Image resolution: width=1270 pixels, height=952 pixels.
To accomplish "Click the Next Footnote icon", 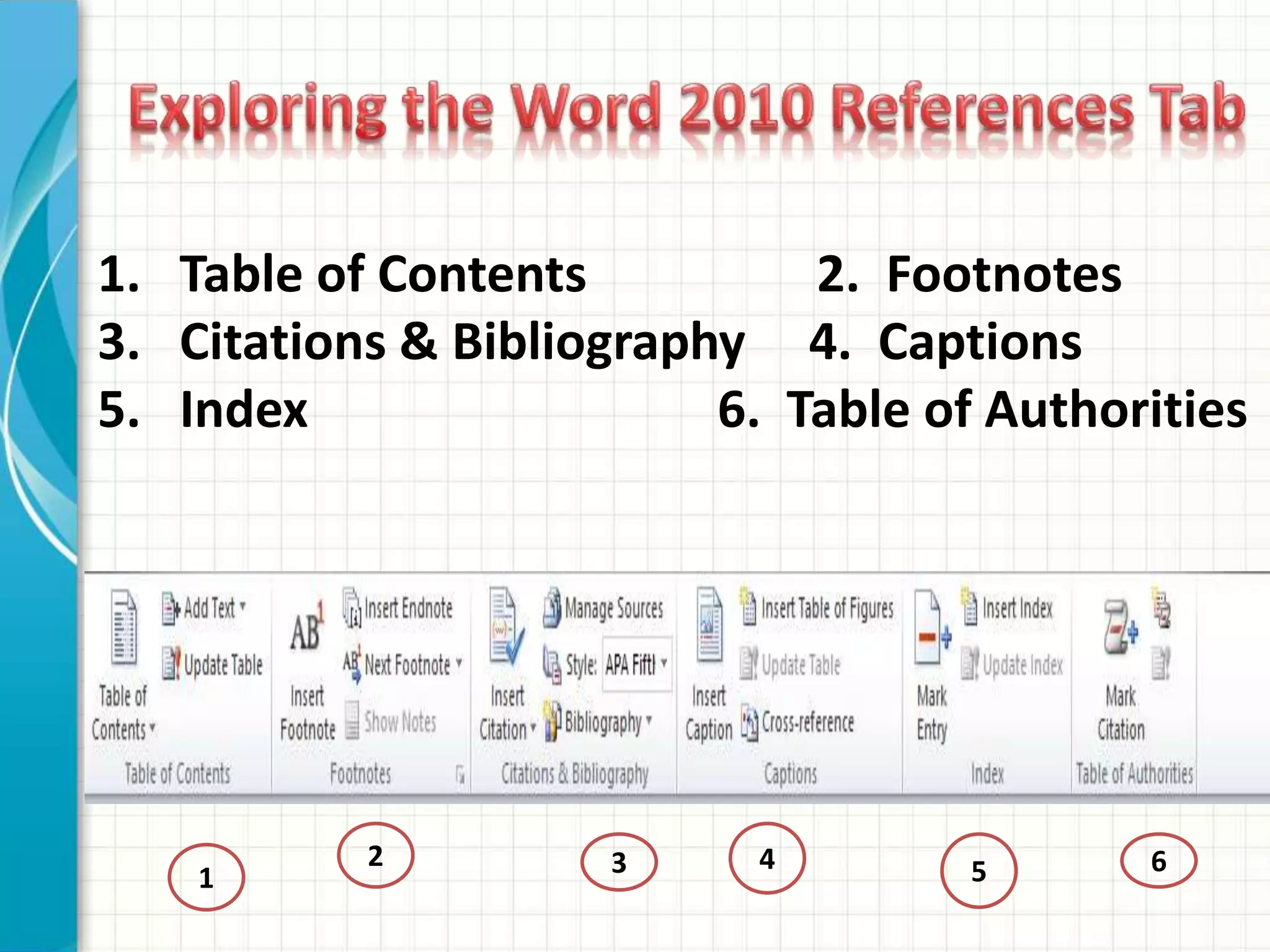I will tap(352, 664).
